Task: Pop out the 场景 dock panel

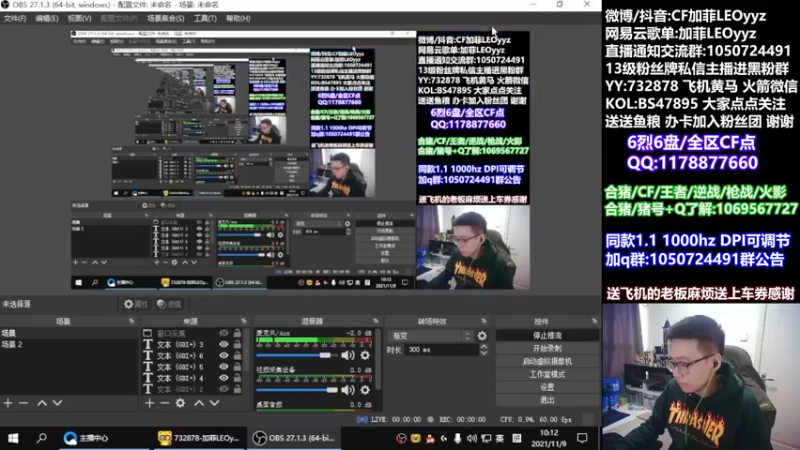Action: coord(132,321)
